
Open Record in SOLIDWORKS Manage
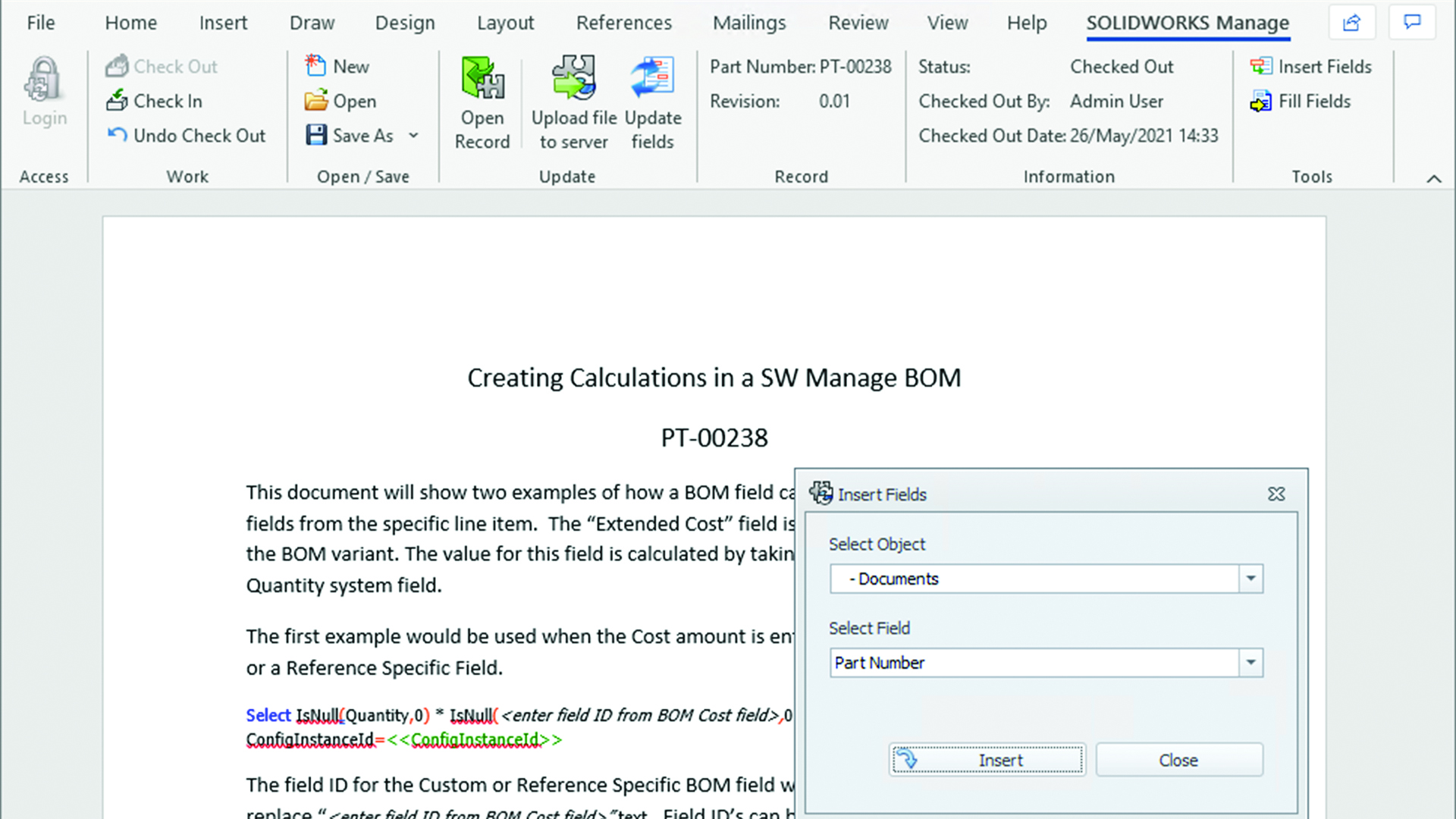click(x=482, y=103)
